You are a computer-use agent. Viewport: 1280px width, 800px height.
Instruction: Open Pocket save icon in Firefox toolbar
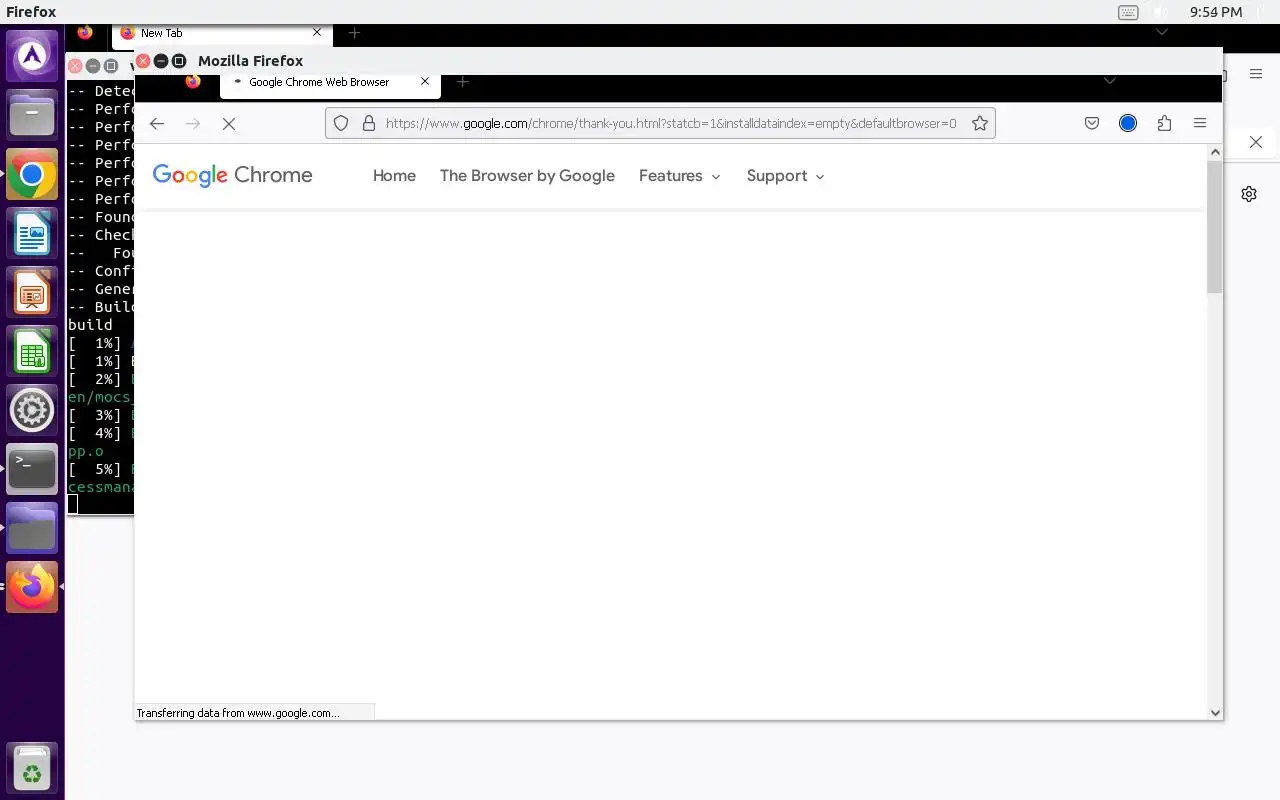[1092, 123]
